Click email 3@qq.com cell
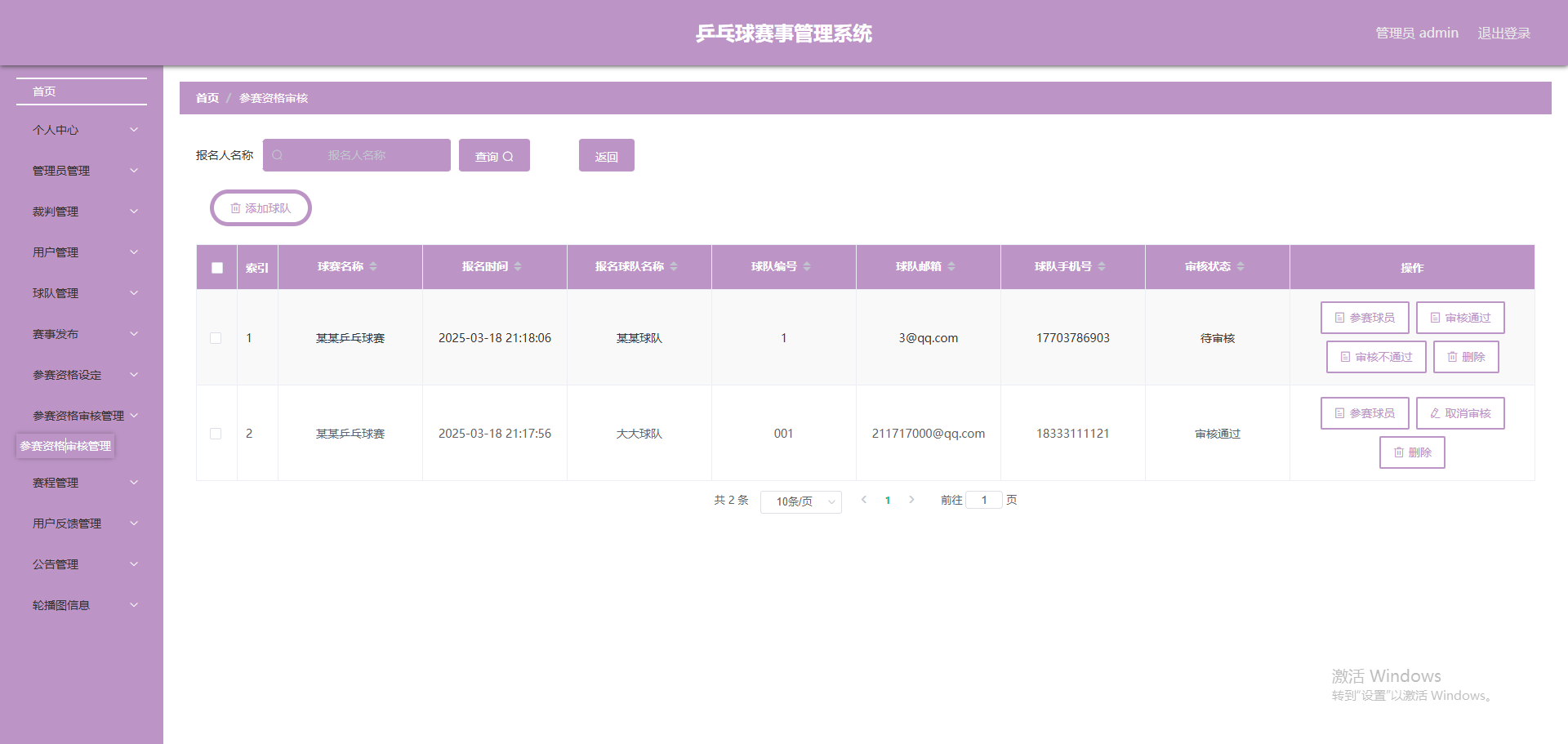The image size is (1568, 744). [x=929, y=338]
